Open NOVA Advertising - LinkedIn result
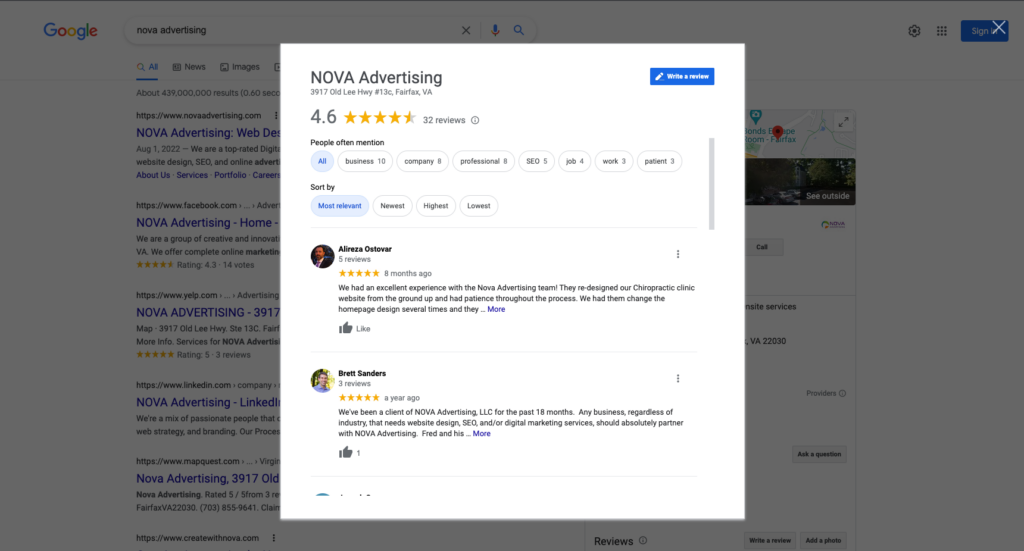Viewport: 1024px width, 551px height. click(x=208, y=403)
